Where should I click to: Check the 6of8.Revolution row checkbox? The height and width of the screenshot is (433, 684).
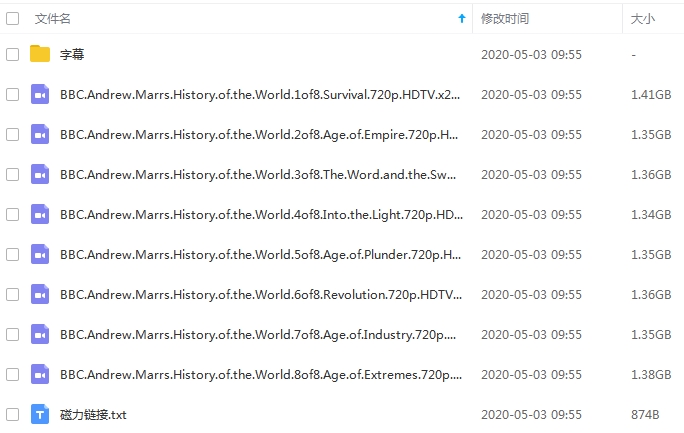[x=13, y=295]
